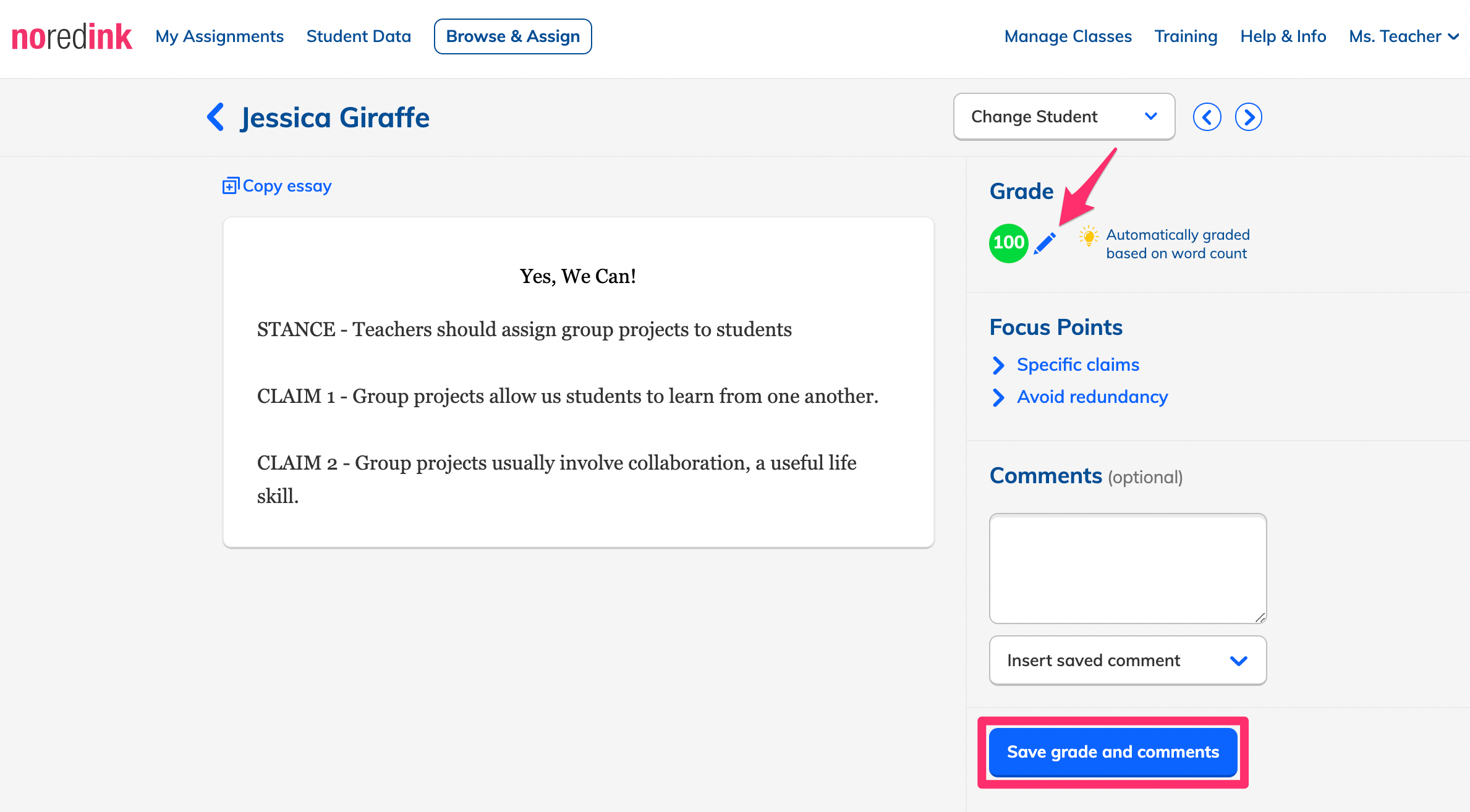Expand the Specific claims focus point

click(1065, 365)
